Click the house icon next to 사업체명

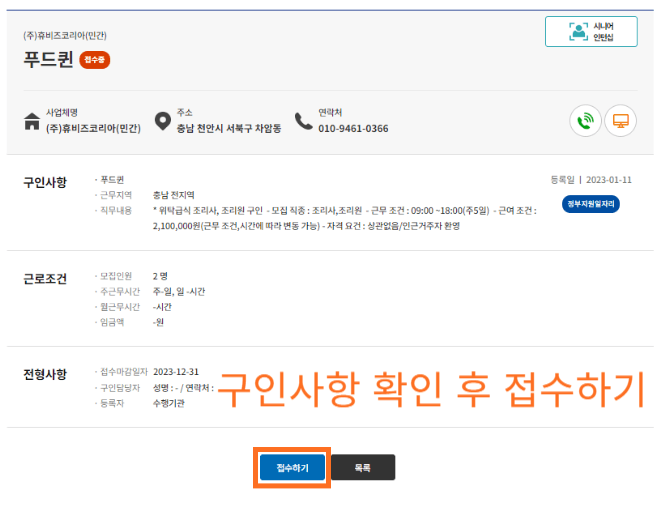coord(32,121)
